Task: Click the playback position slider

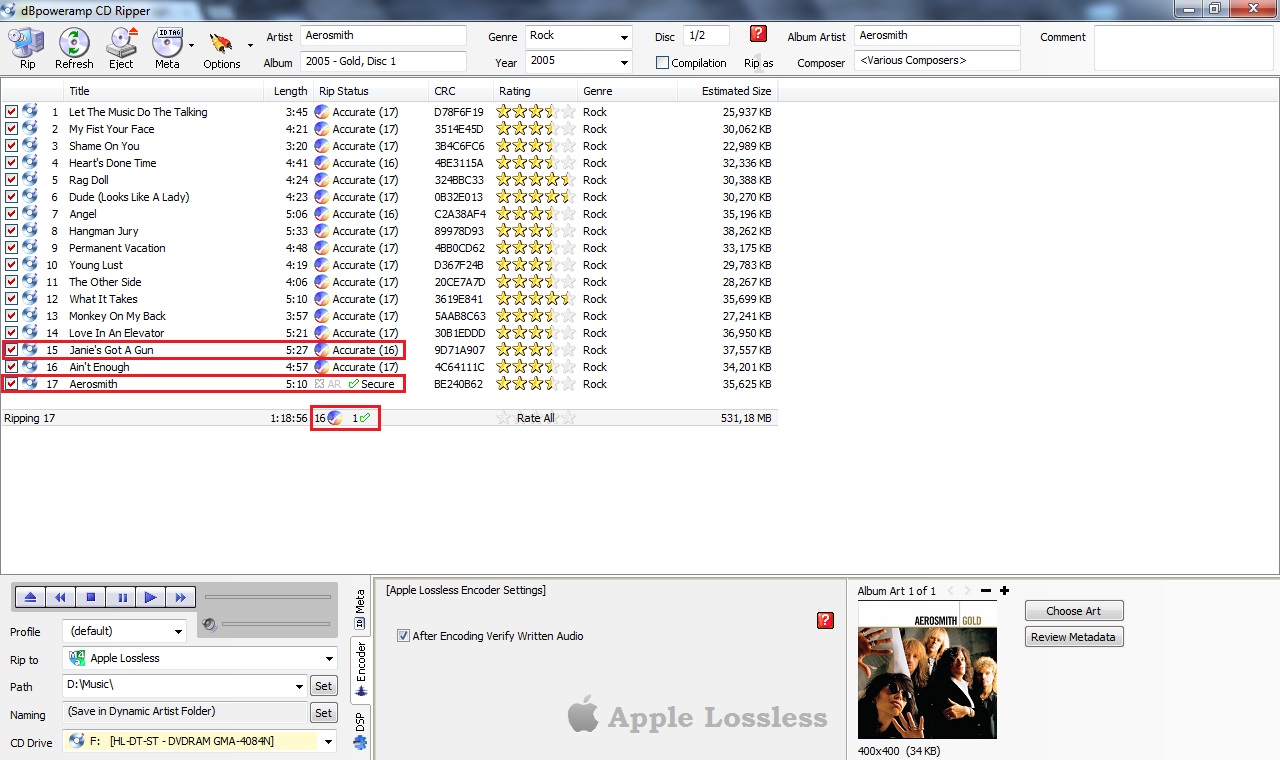Action: coord(267,598)
